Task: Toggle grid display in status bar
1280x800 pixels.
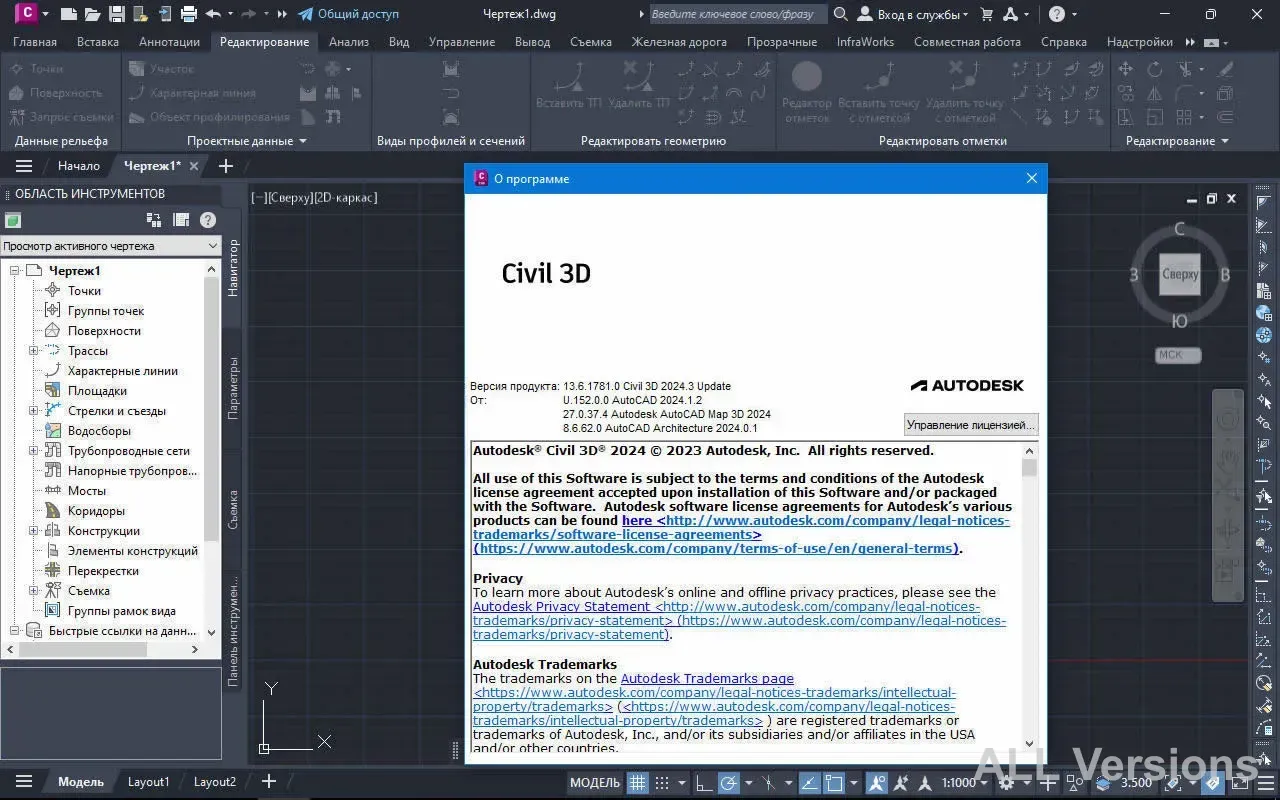Action: pos(637,782)
